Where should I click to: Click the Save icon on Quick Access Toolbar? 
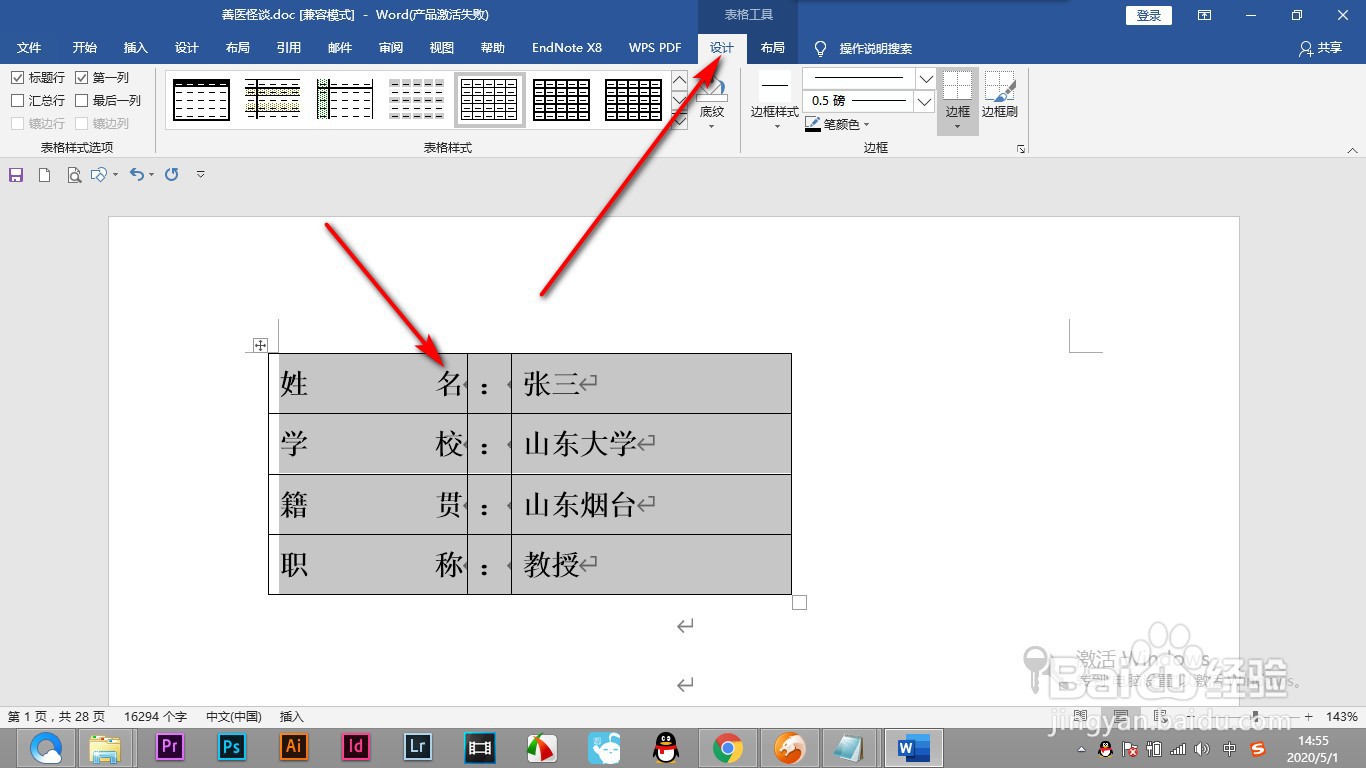[15, 174]
